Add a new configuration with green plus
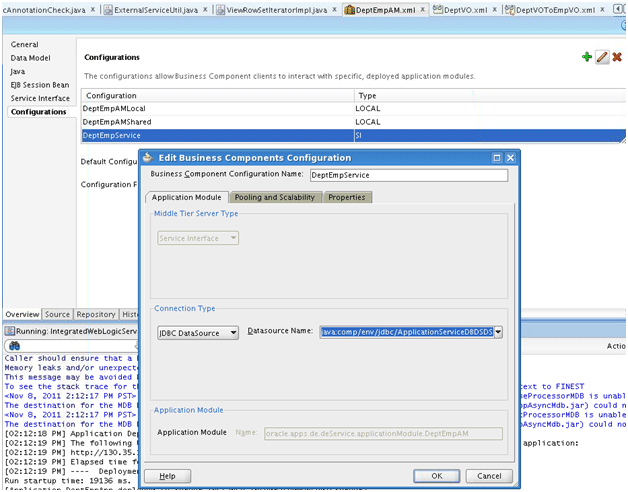This screenshot has height=492, width=628. point(587,57)
